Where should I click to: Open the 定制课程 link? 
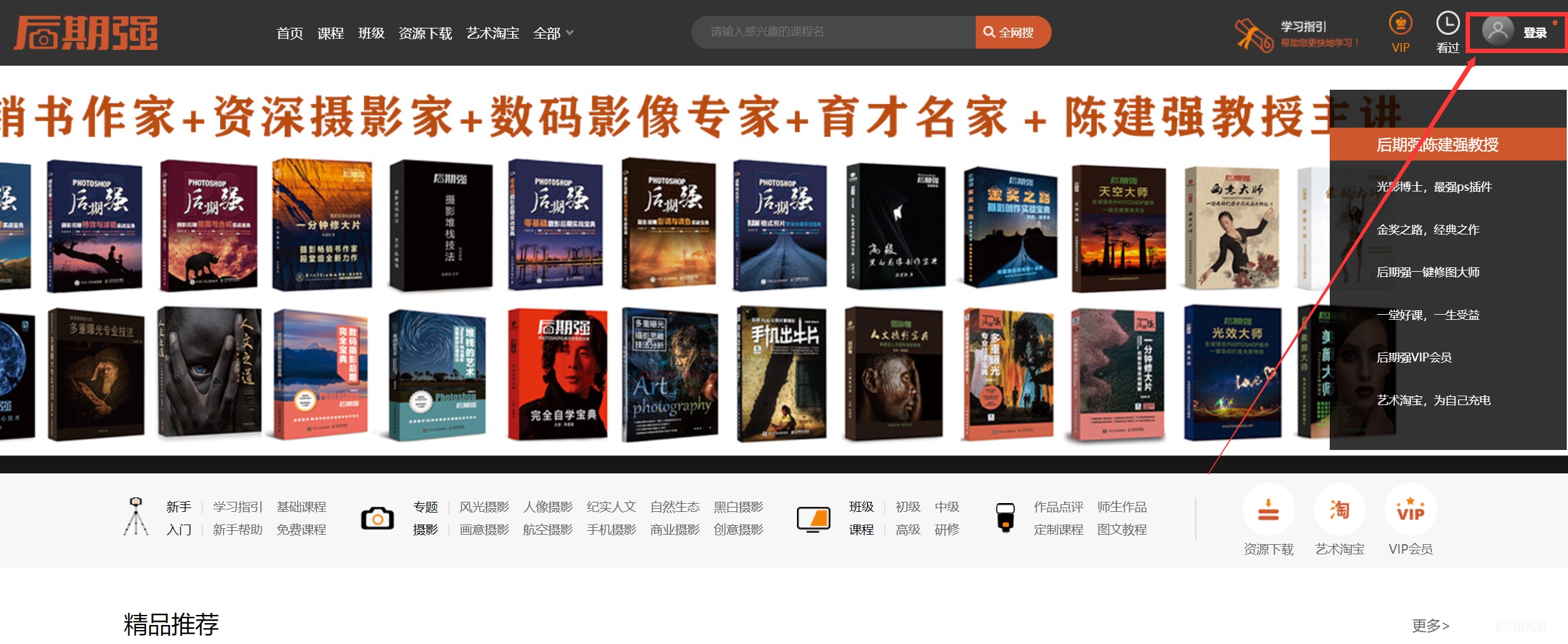1059,530
